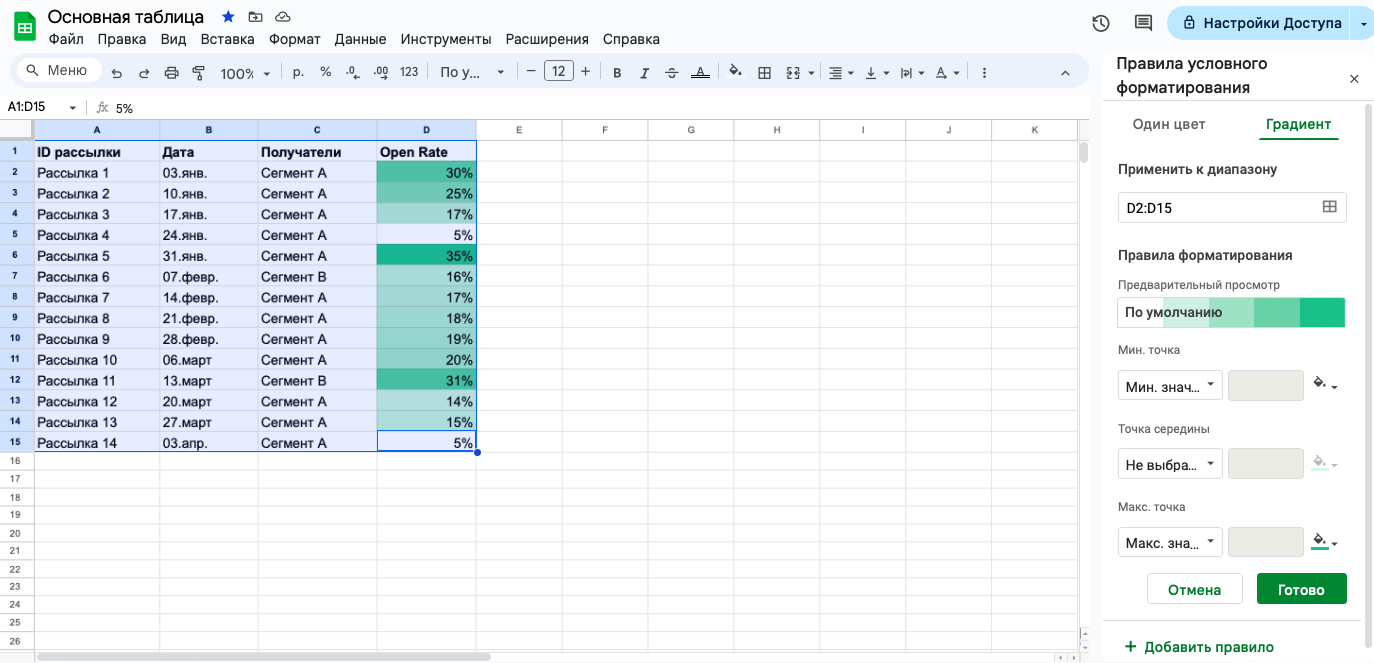The image size is (1374, 663).
Task: Switch to the Один цвет tab
Action: click(x=1169, y=125)
